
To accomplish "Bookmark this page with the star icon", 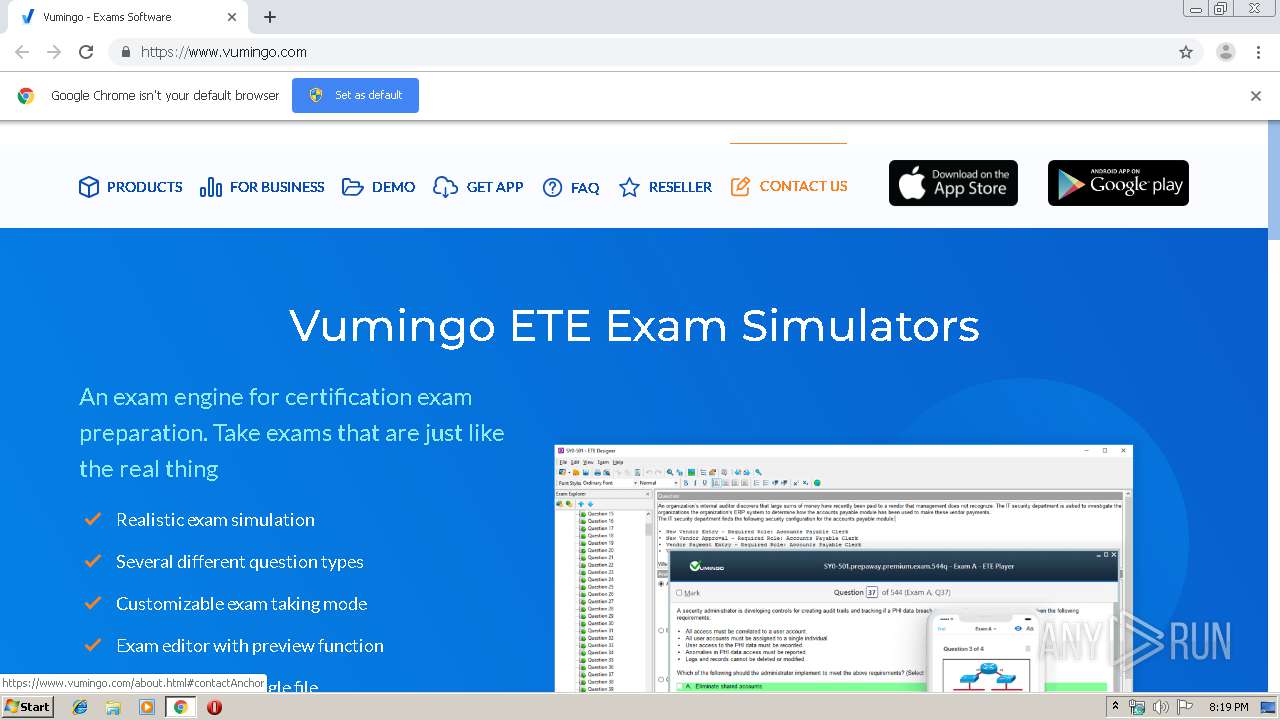I will (1186, 52).
